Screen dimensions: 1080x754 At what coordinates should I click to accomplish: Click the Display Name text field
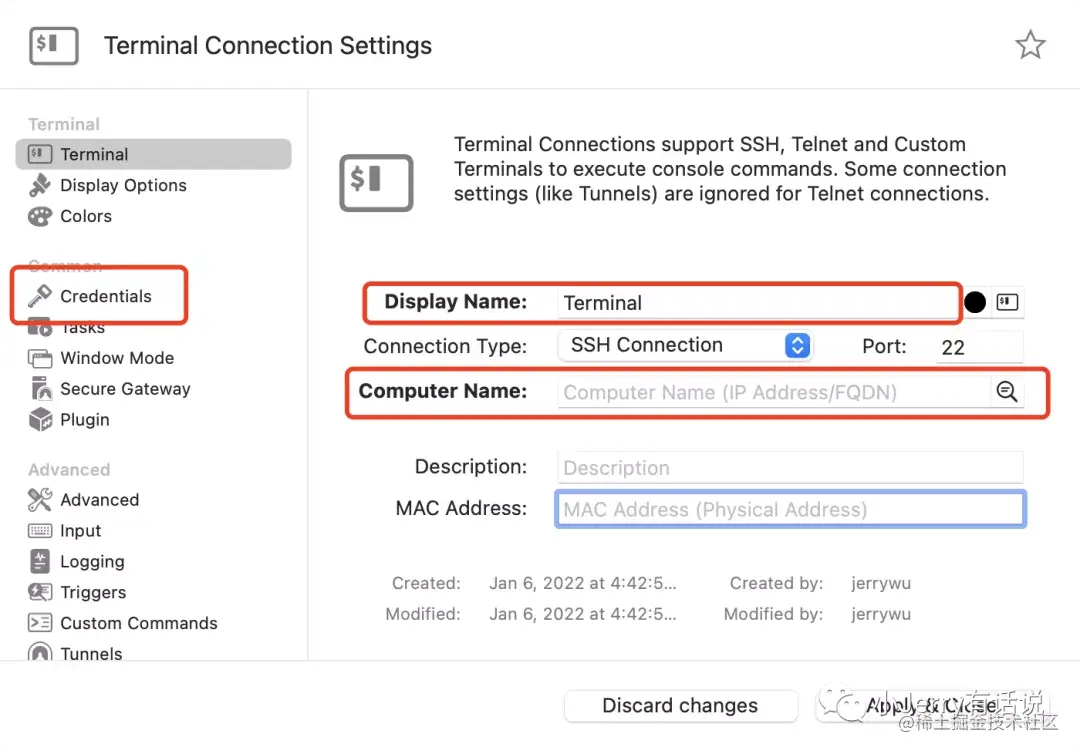(756, 303)
